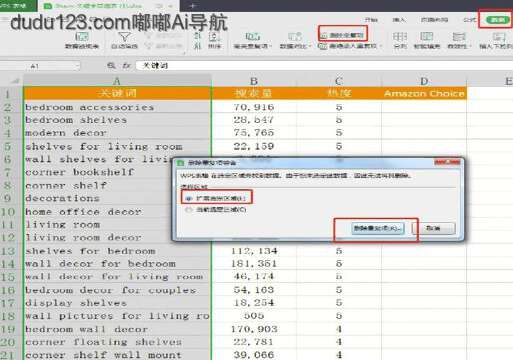This screenshot has height=360, width=513.
Task: Switch to the Data (数据) ribbon tab
Action: (498, 20)
